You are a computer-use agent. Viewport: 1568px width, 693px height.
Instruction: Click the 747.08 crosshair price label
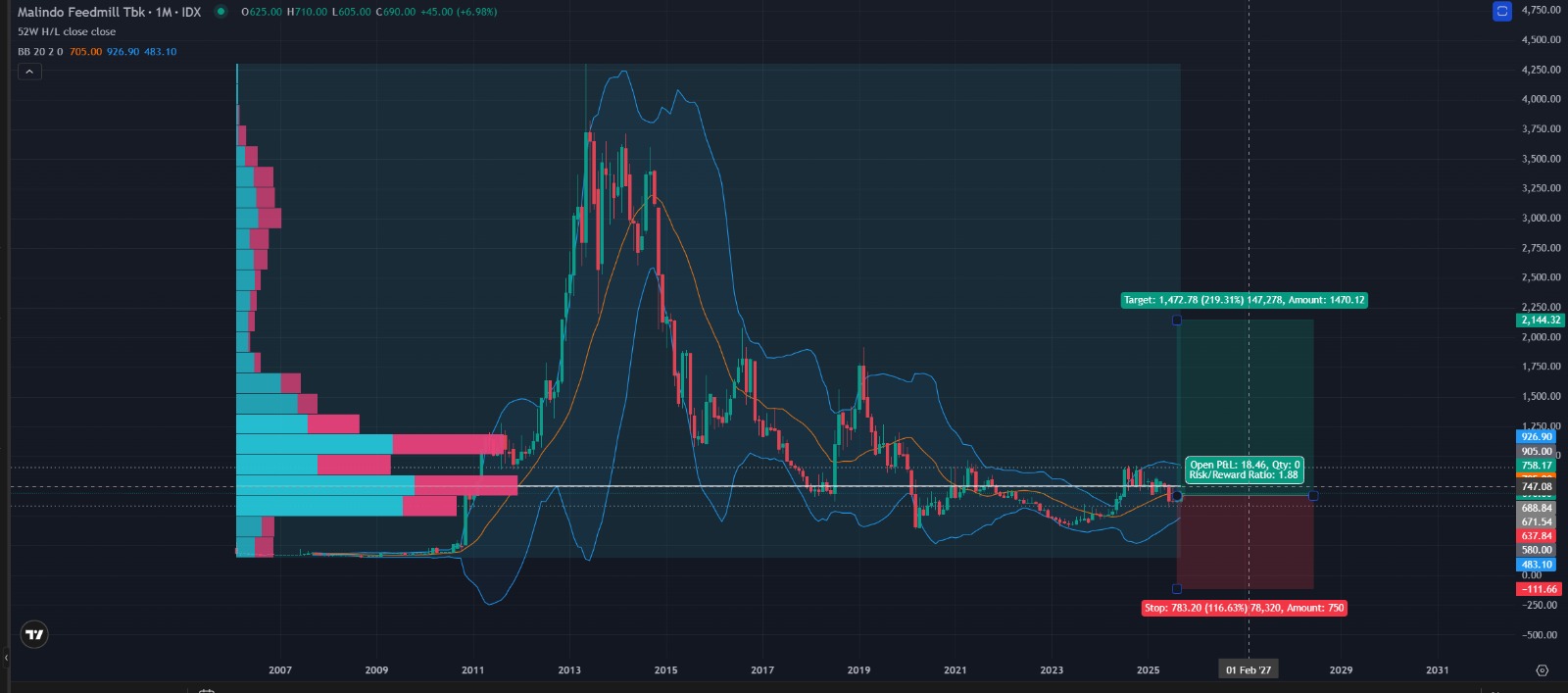tap(1537, 486)
